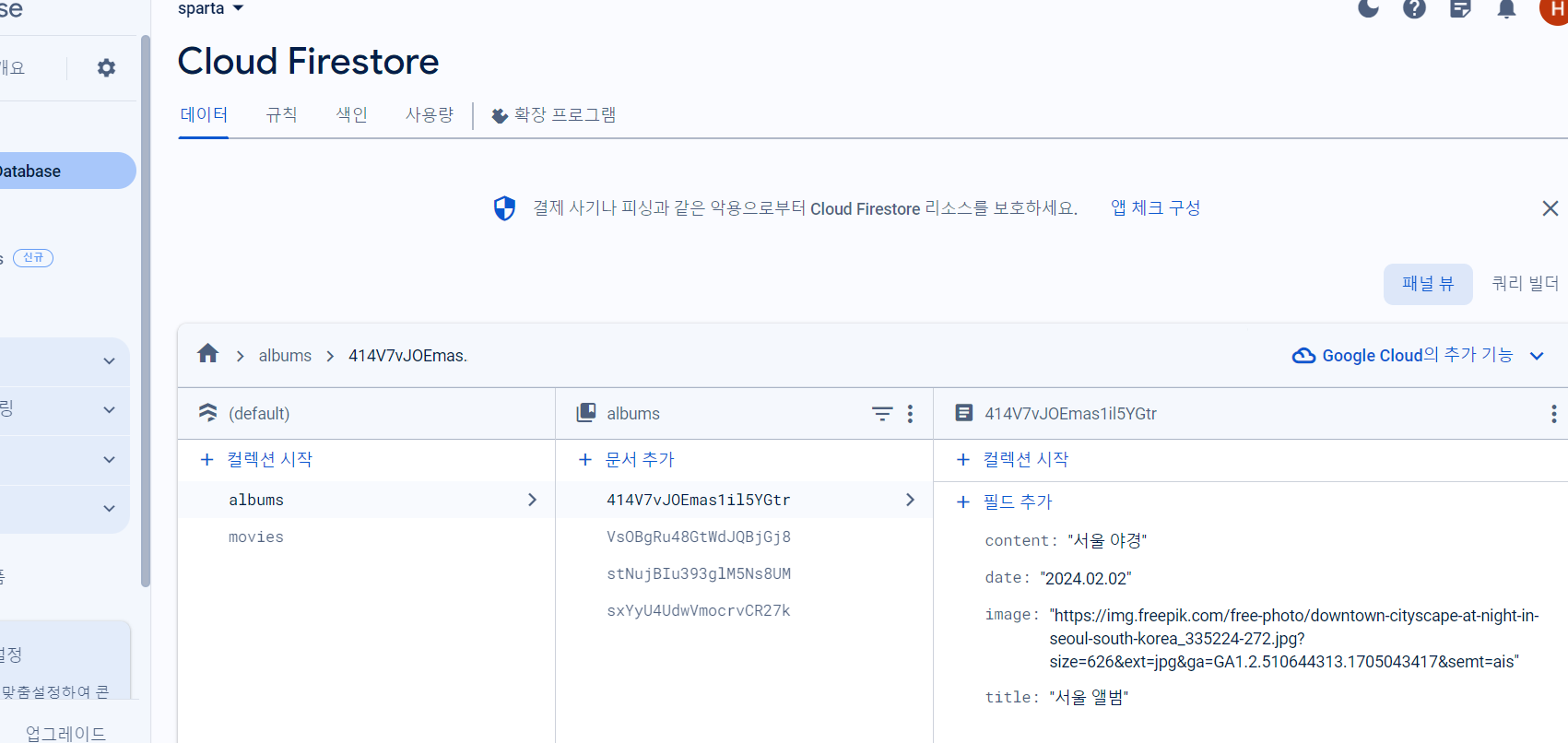The height and width of the screenshot is (743, 1568).
Task: Click the content field value 서울 야경
Action: tap(1107, 540)
